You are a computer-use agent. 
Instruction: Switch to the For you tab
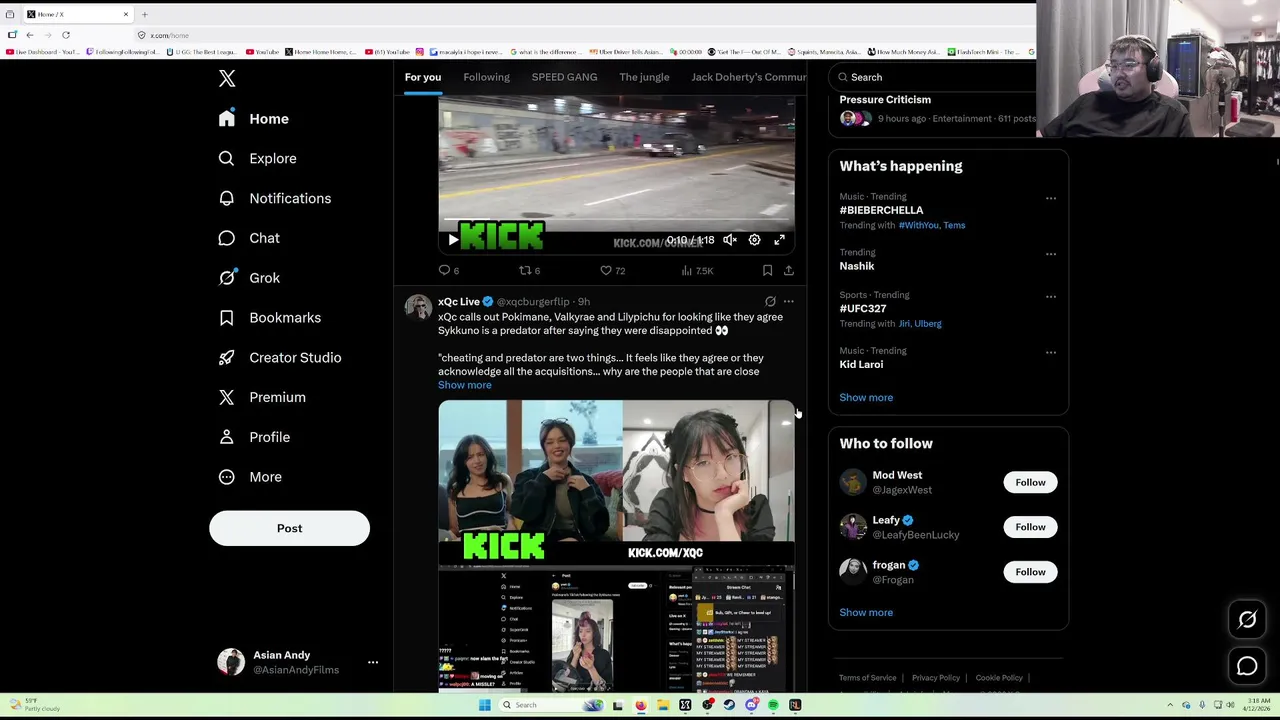[423, 77]
